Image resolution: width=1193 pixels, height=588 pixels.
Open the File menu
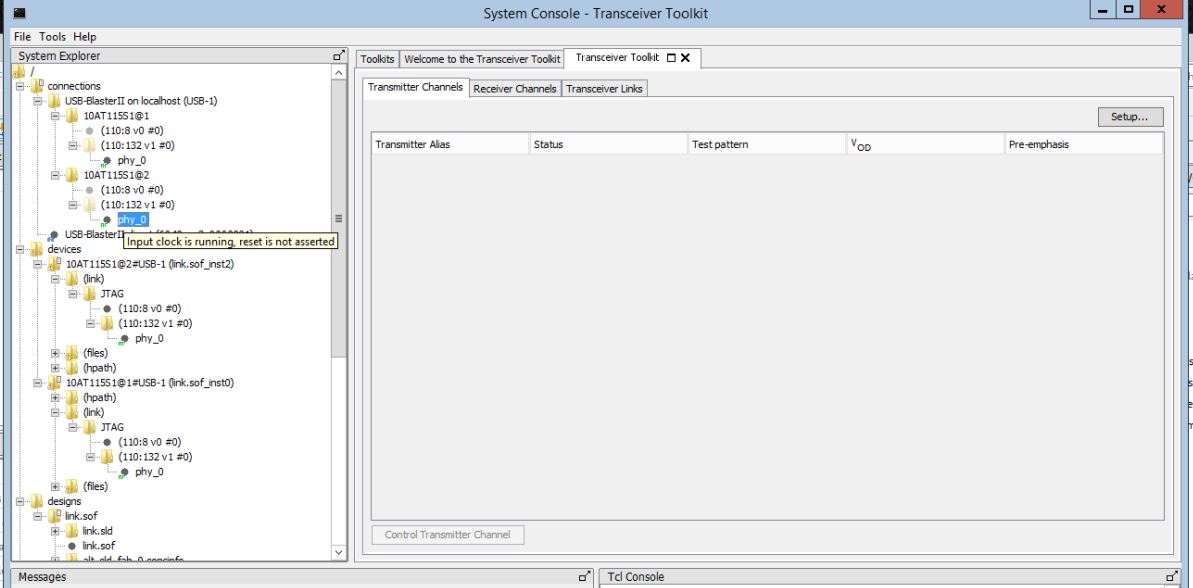(x=22, y=37)
